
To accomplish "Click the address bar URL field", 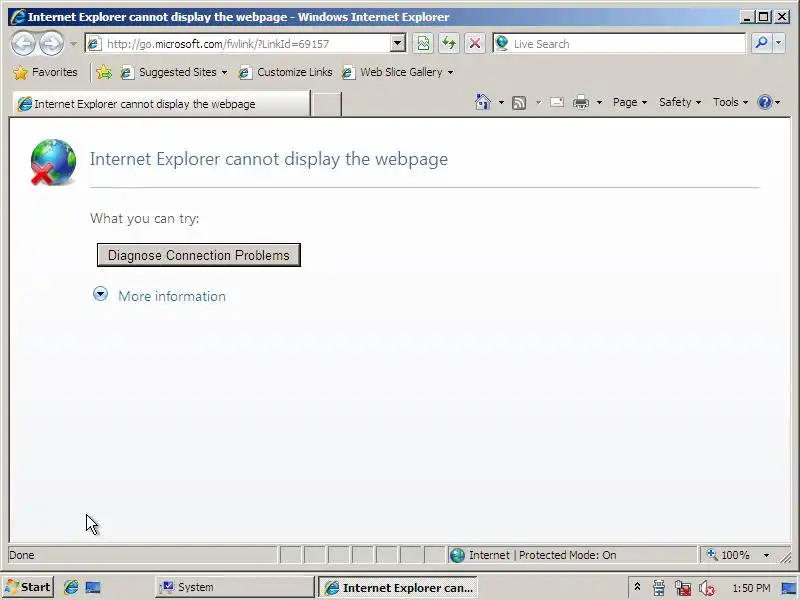I will (237, 44).
